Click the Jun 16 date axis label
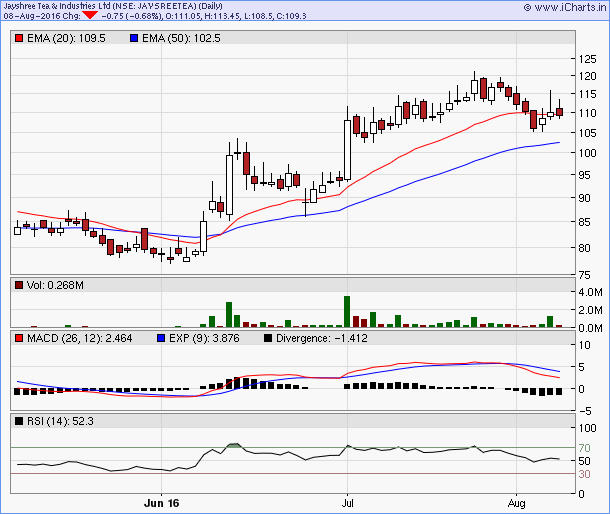The image size is (610, 514). tap(161, 503)
